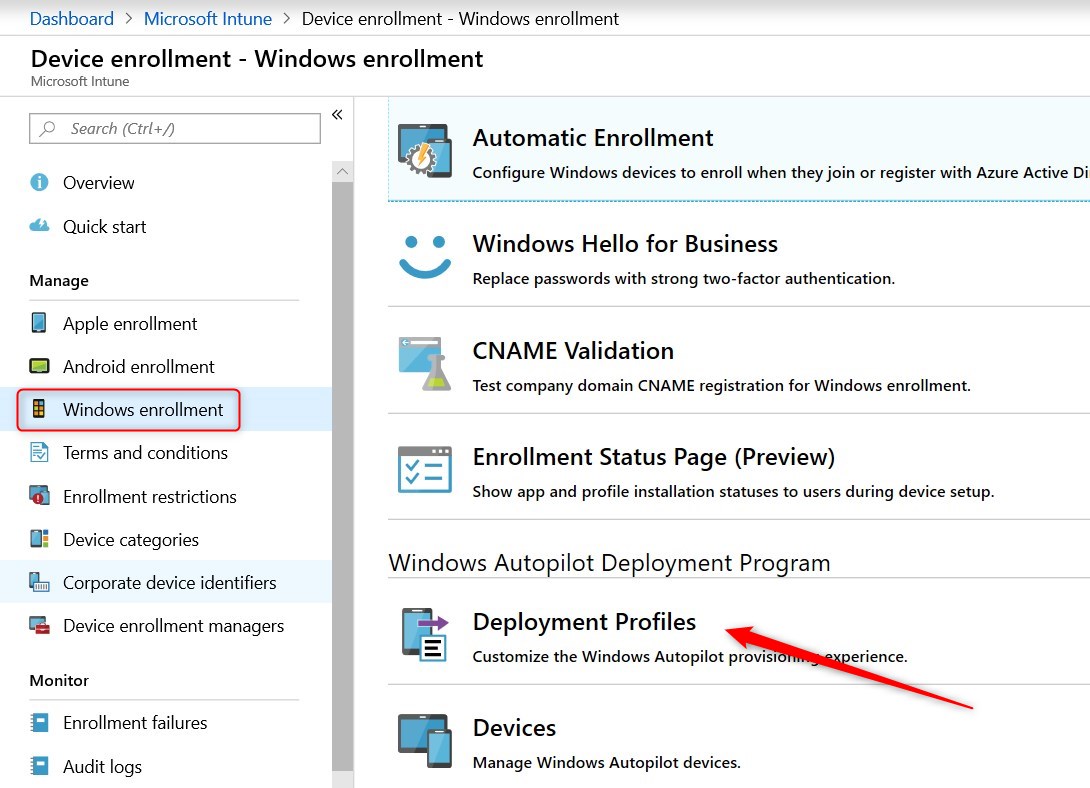Click the Automatic Enrollment gear devices icon
1090x788 pixels.
[x=425, y=150]
